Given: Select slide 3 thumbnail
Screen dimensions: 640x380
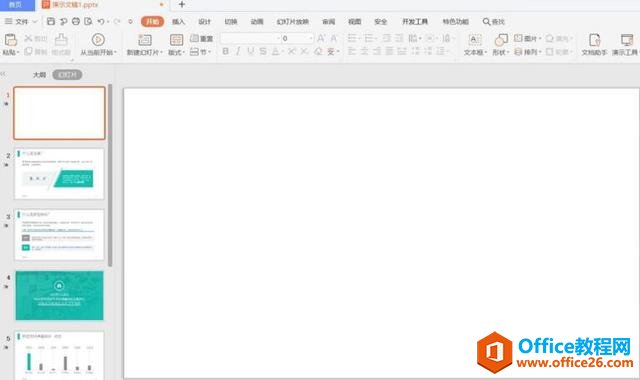Looking at the screenshot, I should tap(59, 235).
